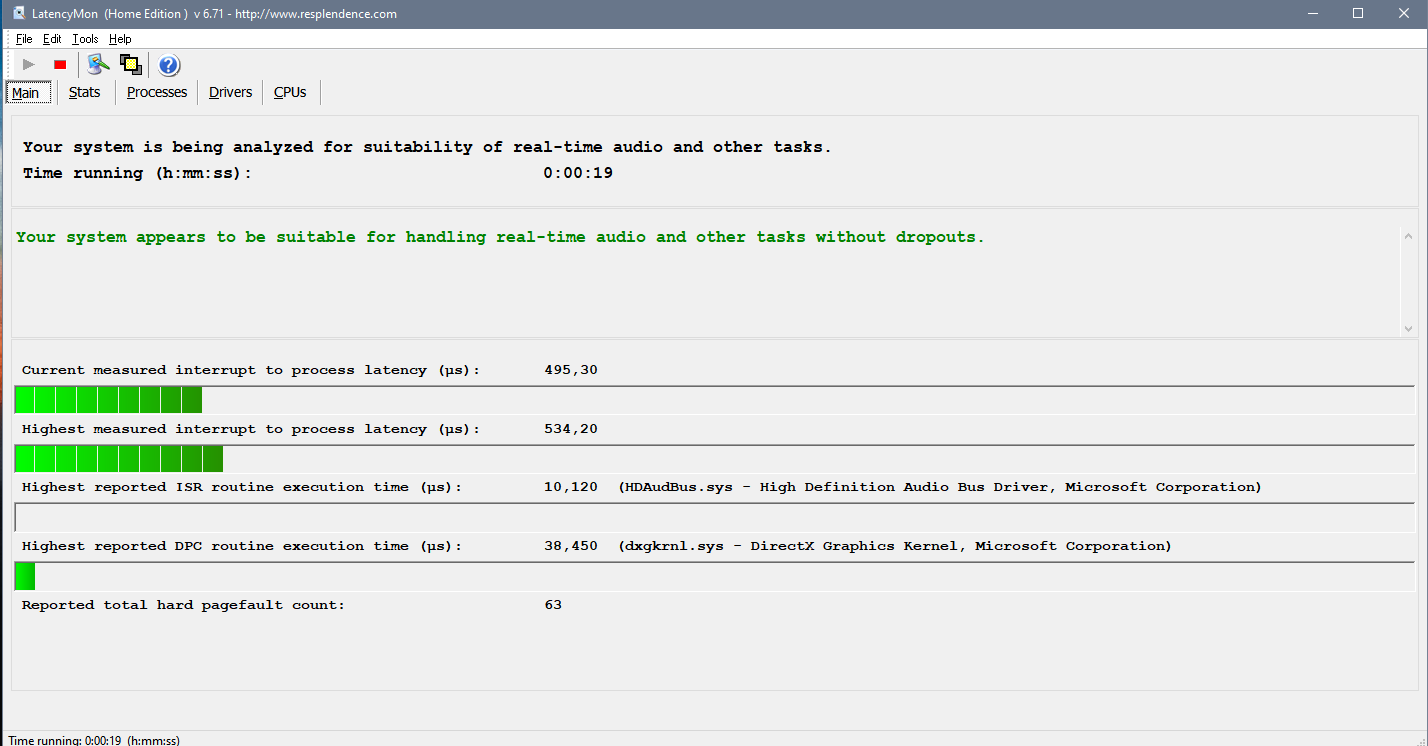
Task: Click the dxgkrnl.sys driver description
Action: [x=895, y=546]
